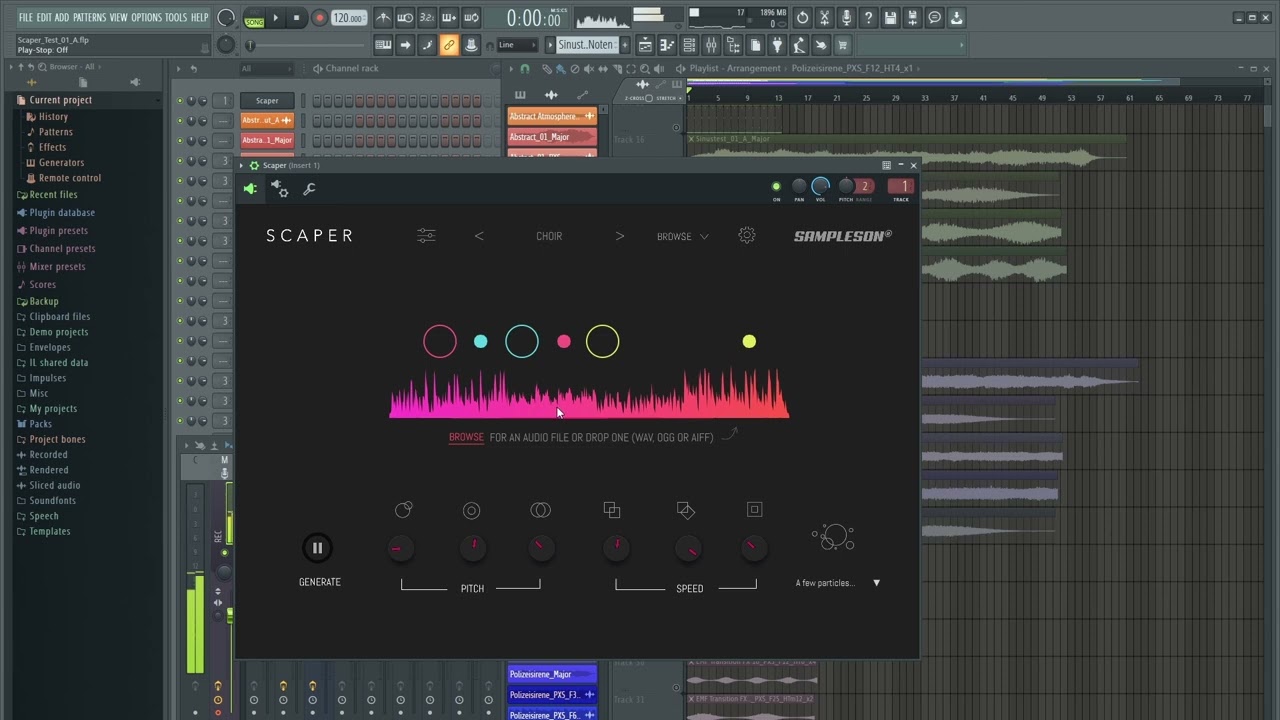
Task: Open the plugin picker plug icon
Action: coord(777,45)
